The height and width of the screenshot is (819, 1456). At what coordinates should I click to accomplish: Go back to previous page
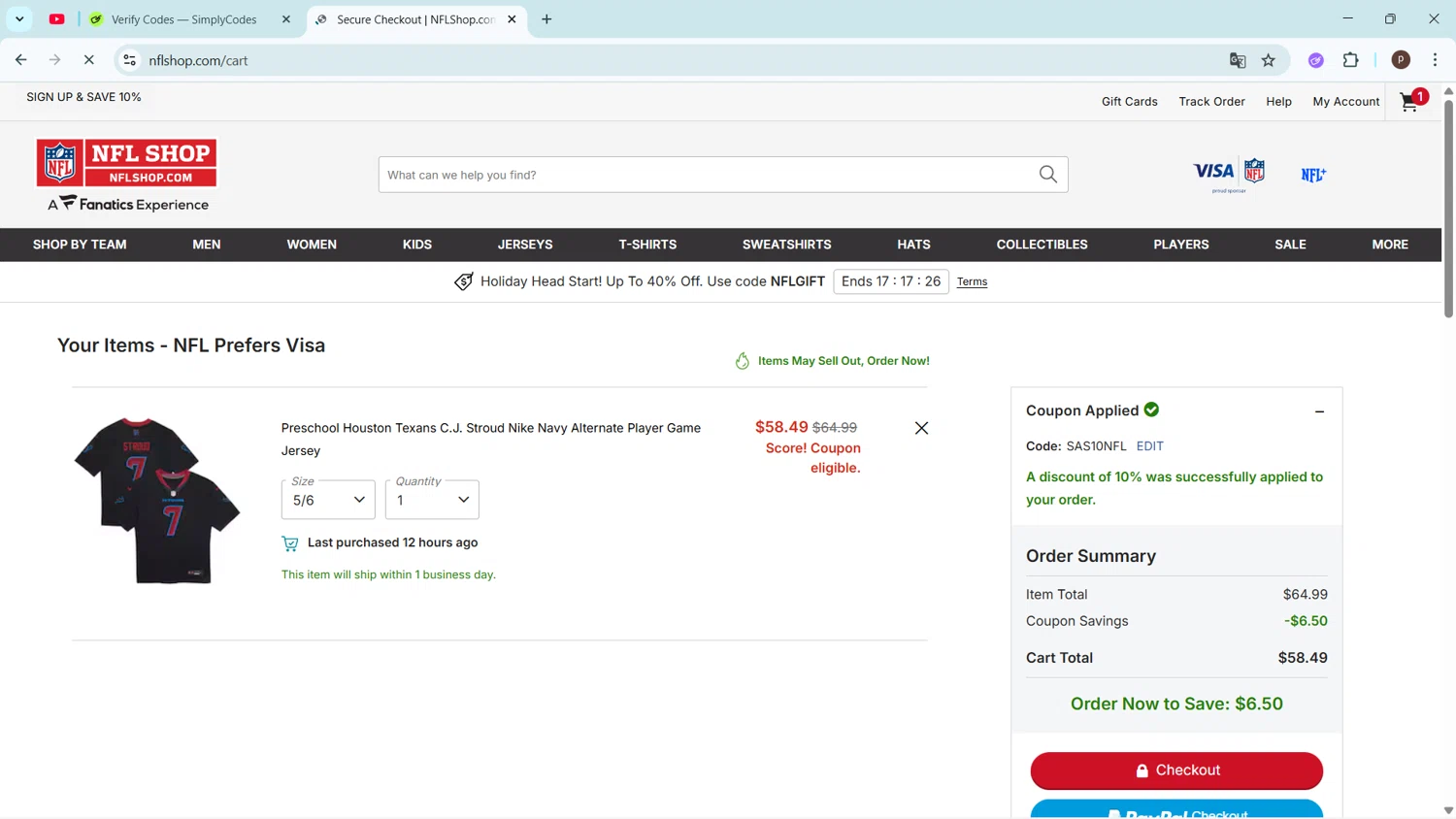21,60
